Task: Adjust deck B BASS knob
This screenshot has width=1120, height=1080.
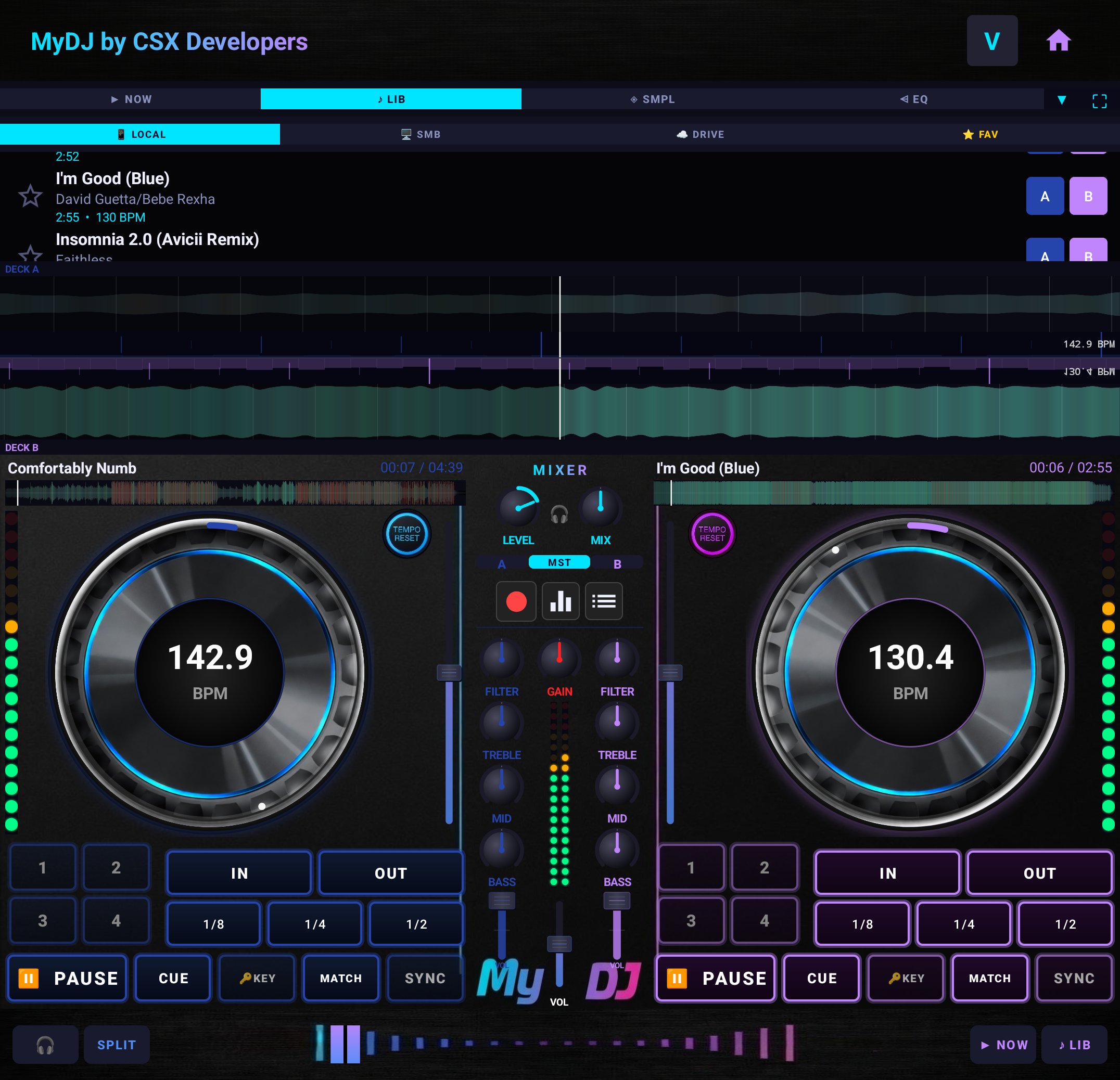Action: 617,849
